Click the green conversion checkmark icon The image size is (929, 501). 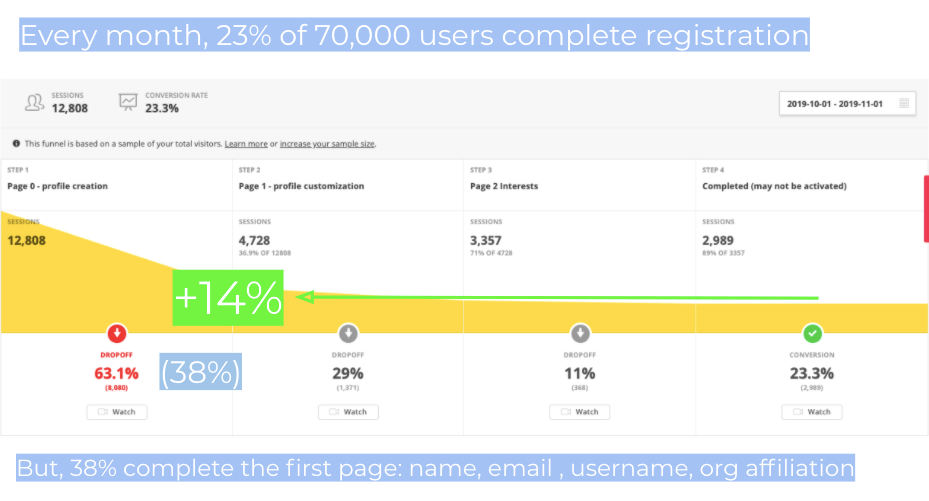[812, 333]
